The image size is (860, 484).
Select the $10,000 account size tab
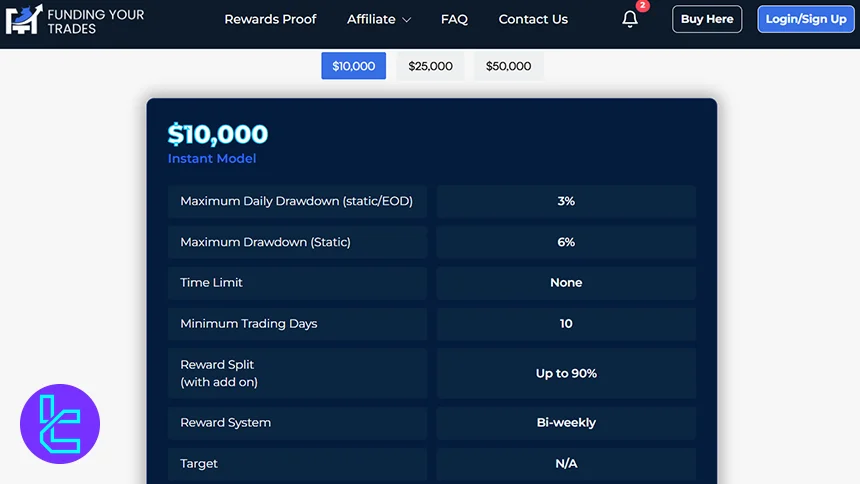[x=353, y=66]
